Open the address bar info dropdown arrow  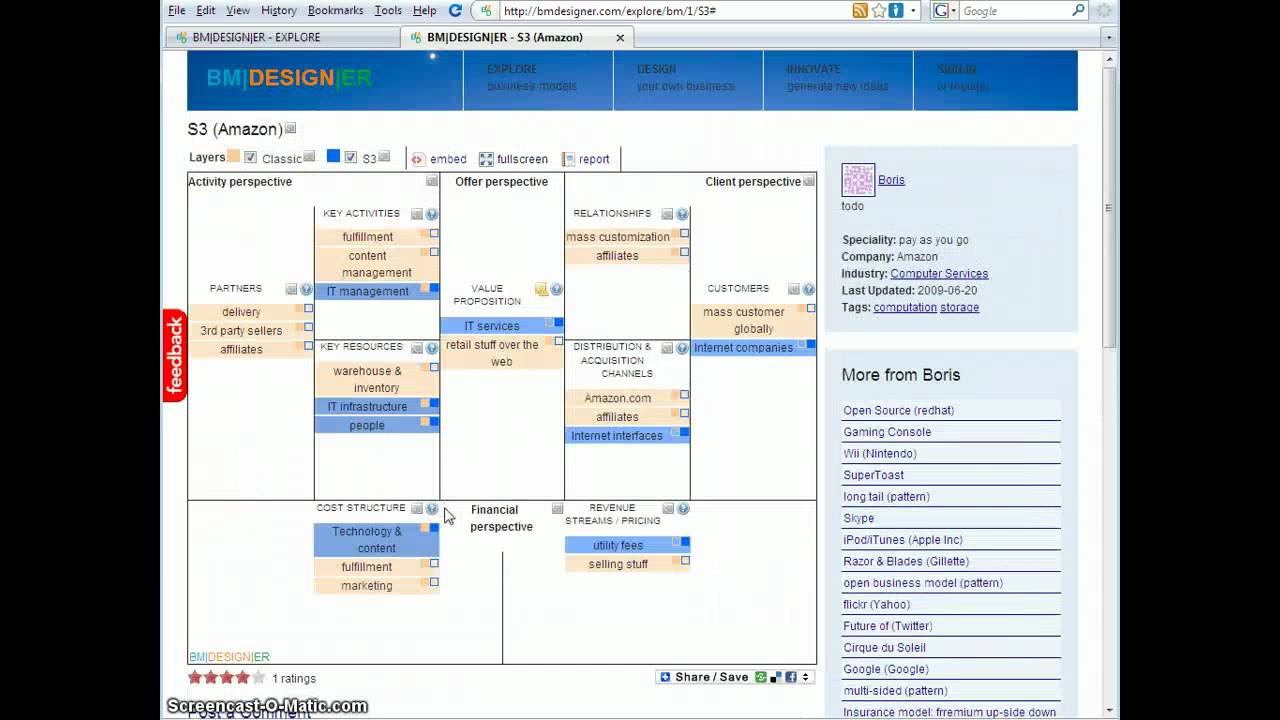[912, 10]
